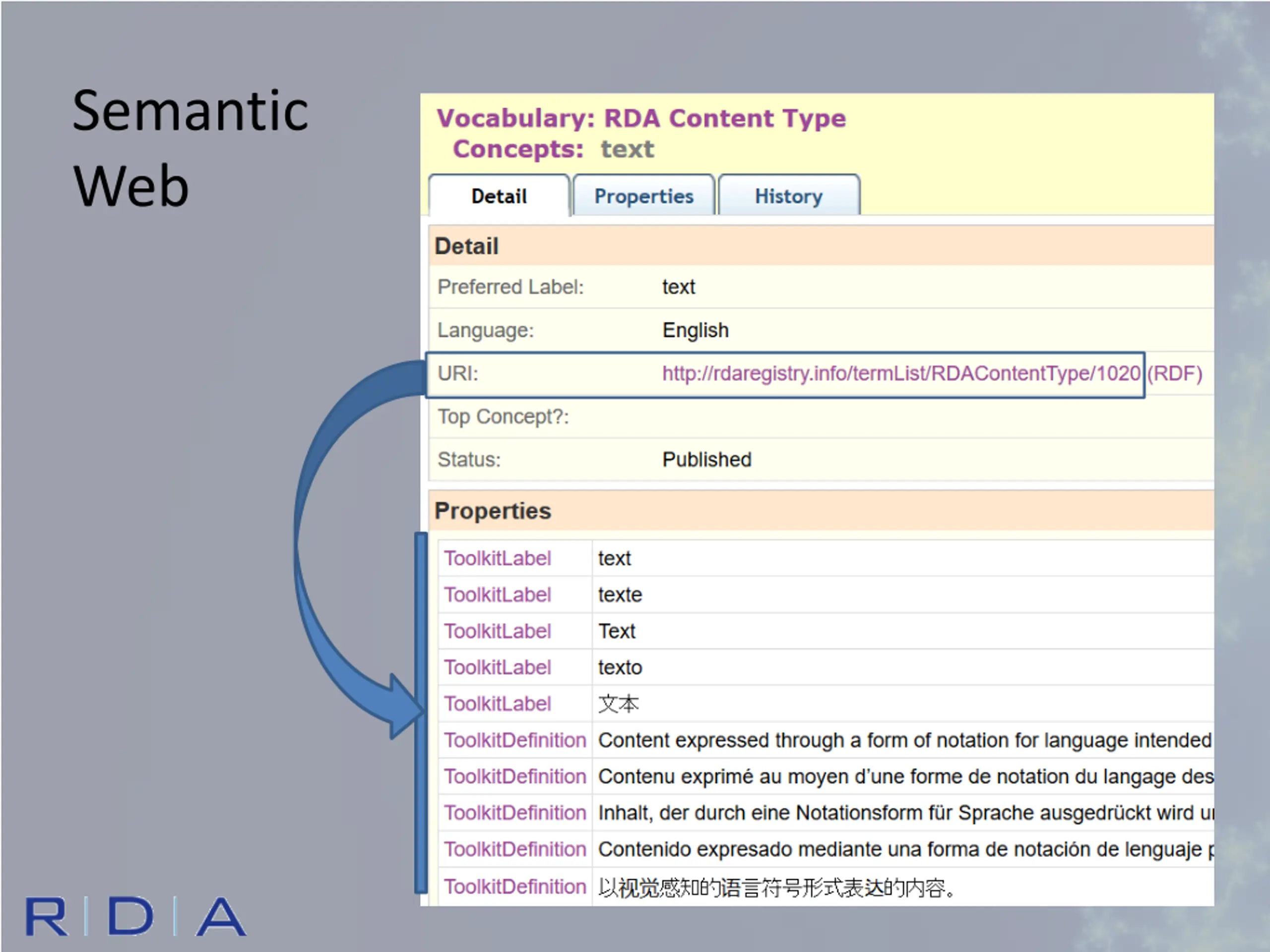Click ToolkitLabel link in capitalized 'Text' row
This screenshot has width=1270, height=952.
[497, 631]
